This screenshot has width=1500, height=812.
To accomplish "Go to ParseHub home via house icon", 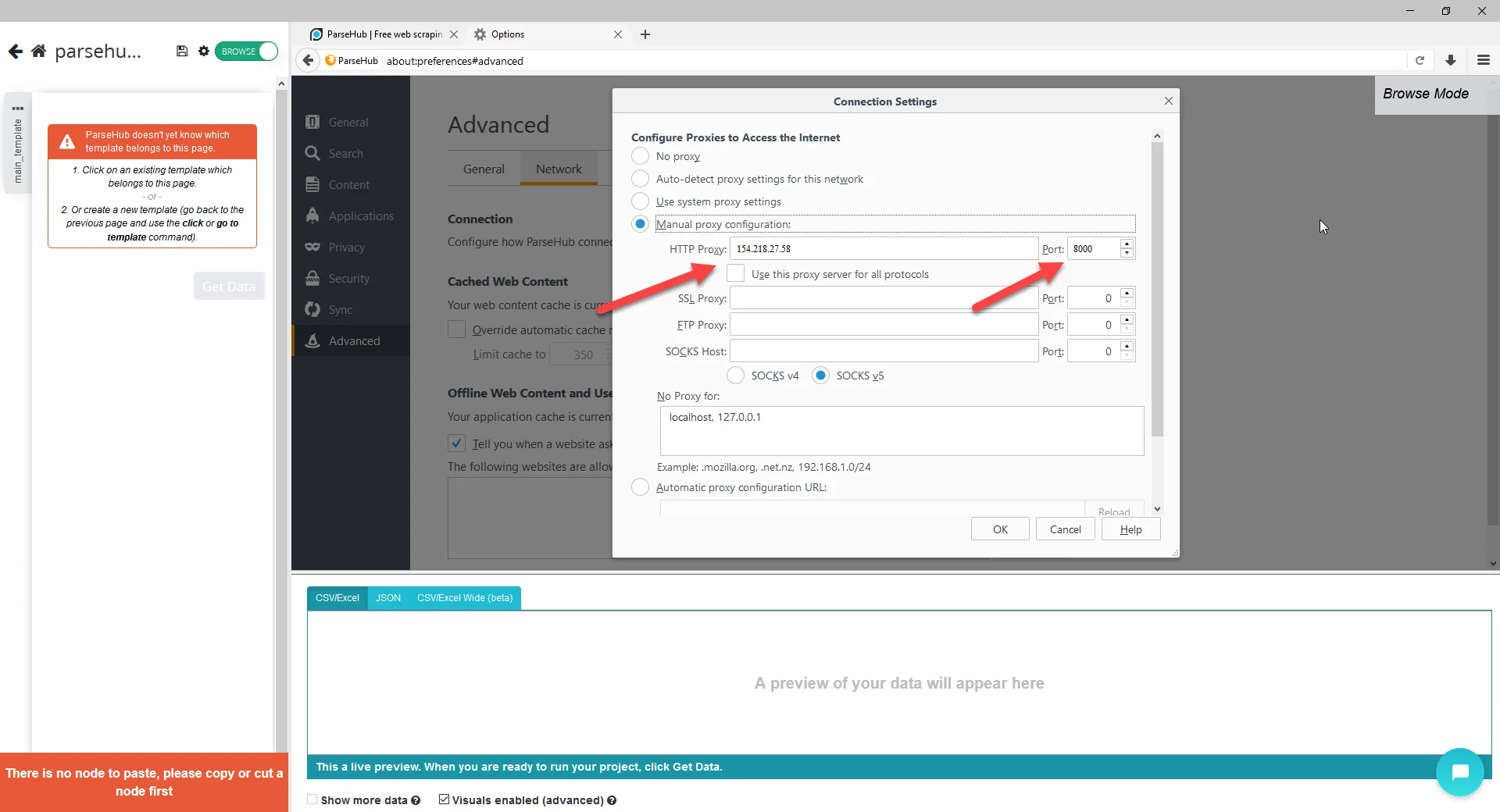I will [x=38, y=52].
